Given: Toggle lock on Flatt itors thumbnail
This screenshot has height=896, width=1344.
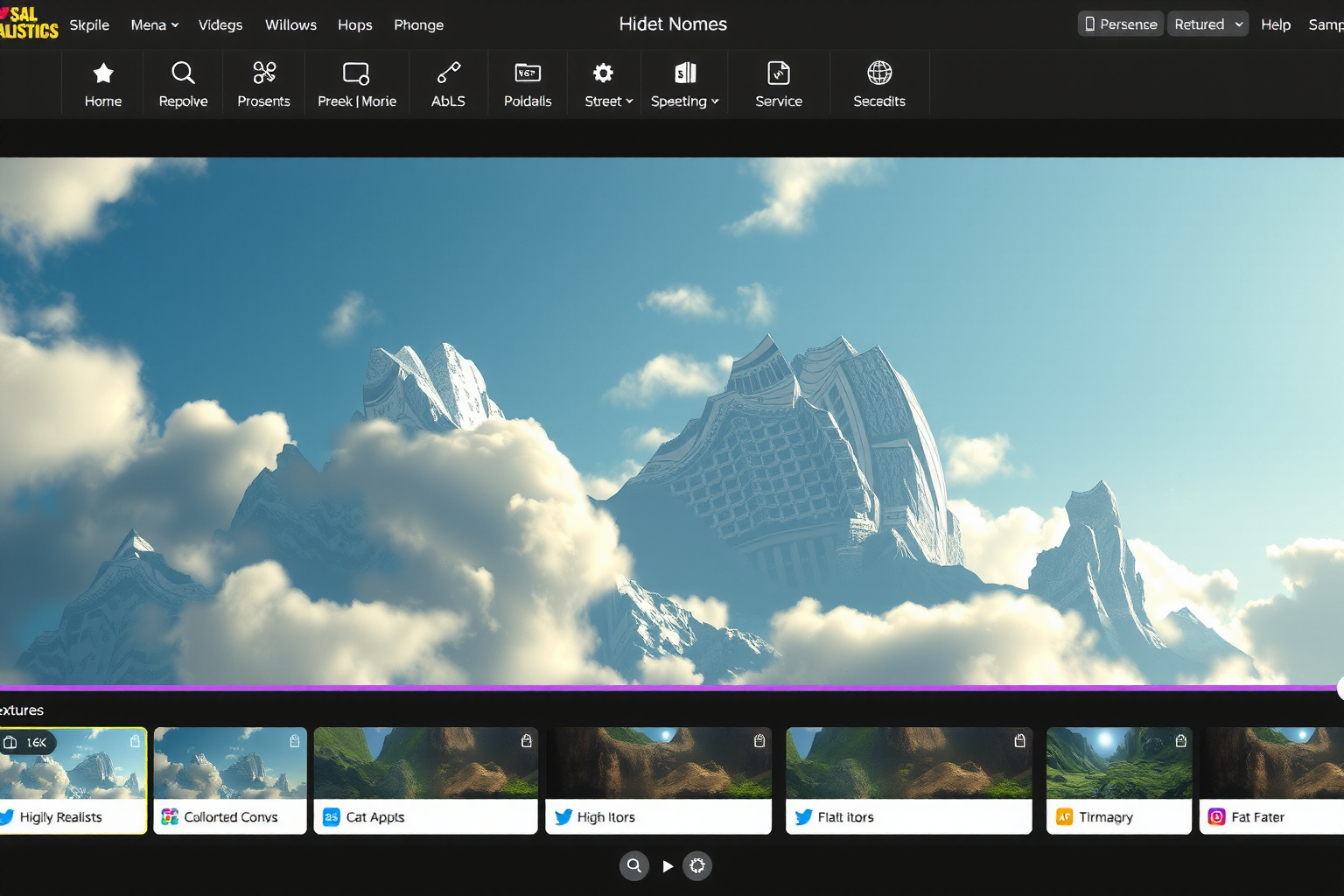Looking at the screenshot, I should coord(1019,741).
